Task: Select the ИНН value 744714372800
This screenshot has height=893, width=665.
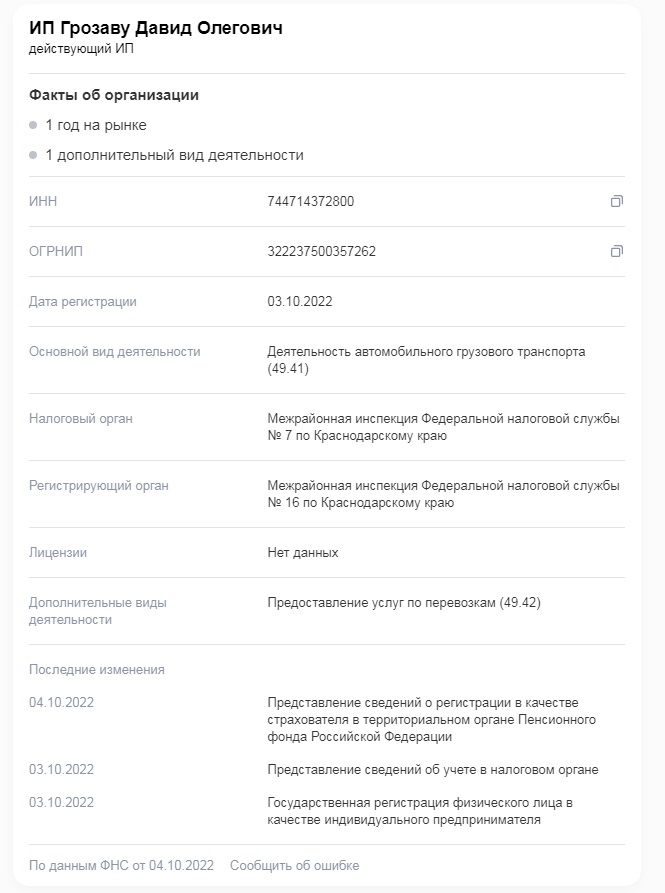Action: click(x=311, y=201)
